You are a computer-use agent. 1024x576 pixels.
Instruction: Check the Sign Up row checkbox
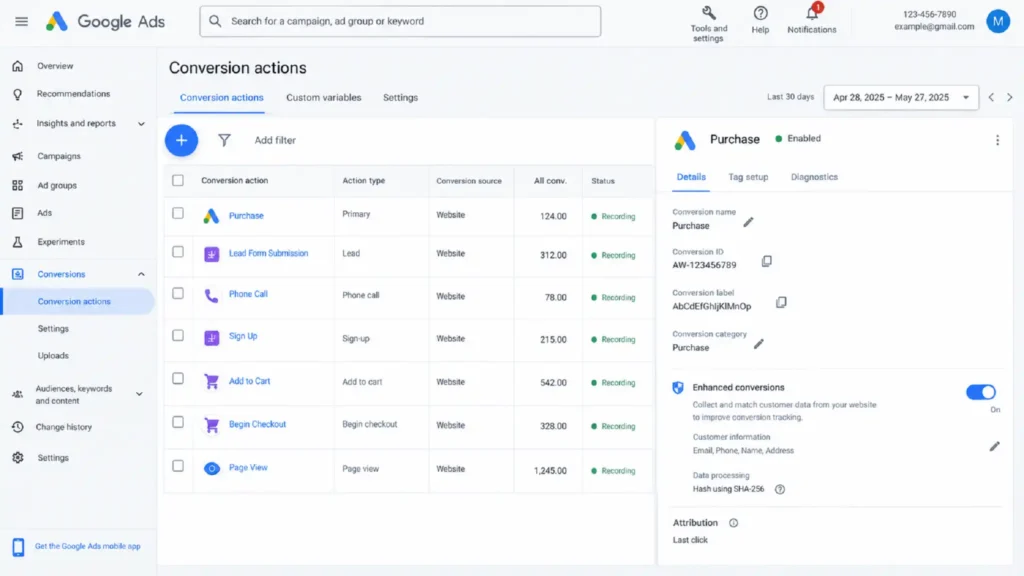pyautogui.click(x=178, y=336)
